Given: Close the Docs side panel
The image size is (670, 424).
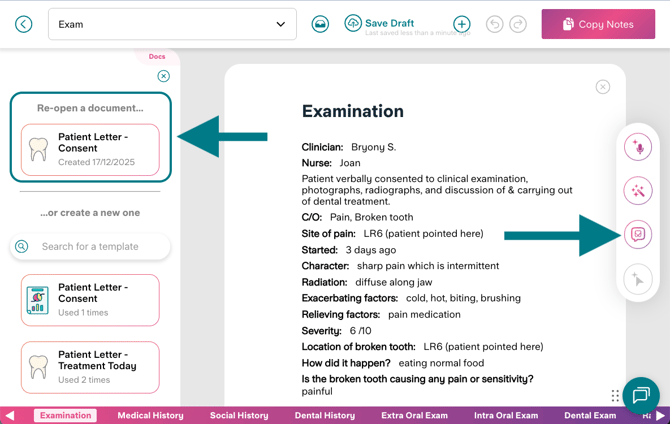Looking at the screenshot, I should (x=164, y=76).
